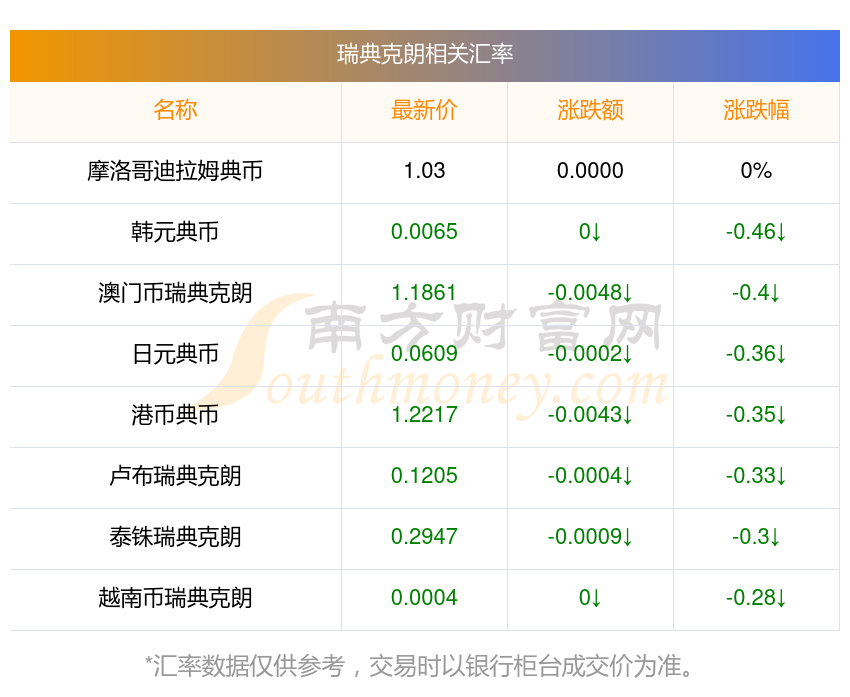Click the -0.4↓ percentage
Image resolution: width=850 pixels, height=697 pixels.
tap(756, 293)
